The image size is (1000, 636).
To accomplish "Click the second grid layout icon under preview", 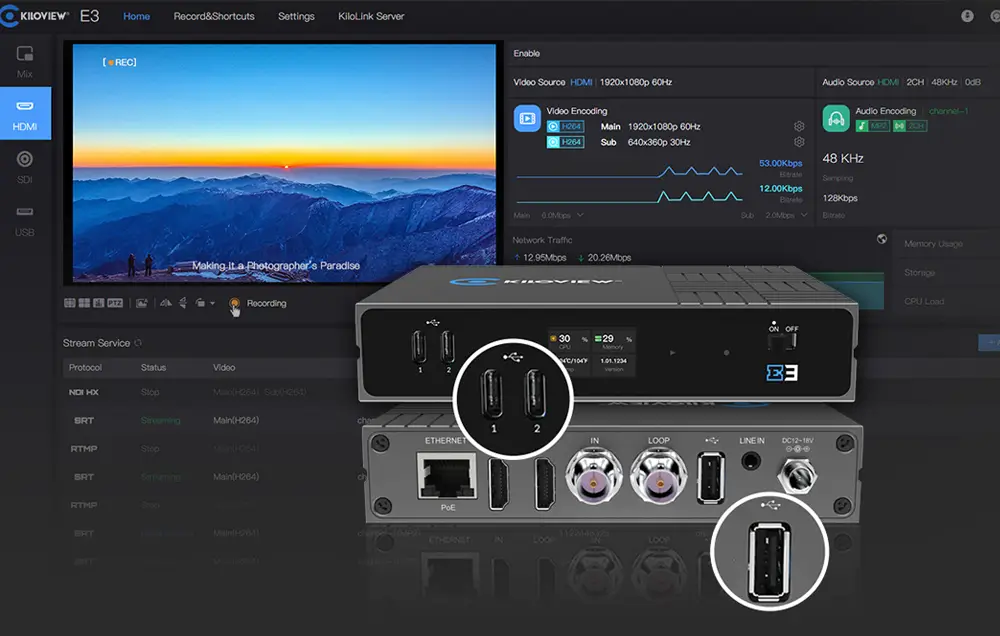I will click(x=84, y=303).
